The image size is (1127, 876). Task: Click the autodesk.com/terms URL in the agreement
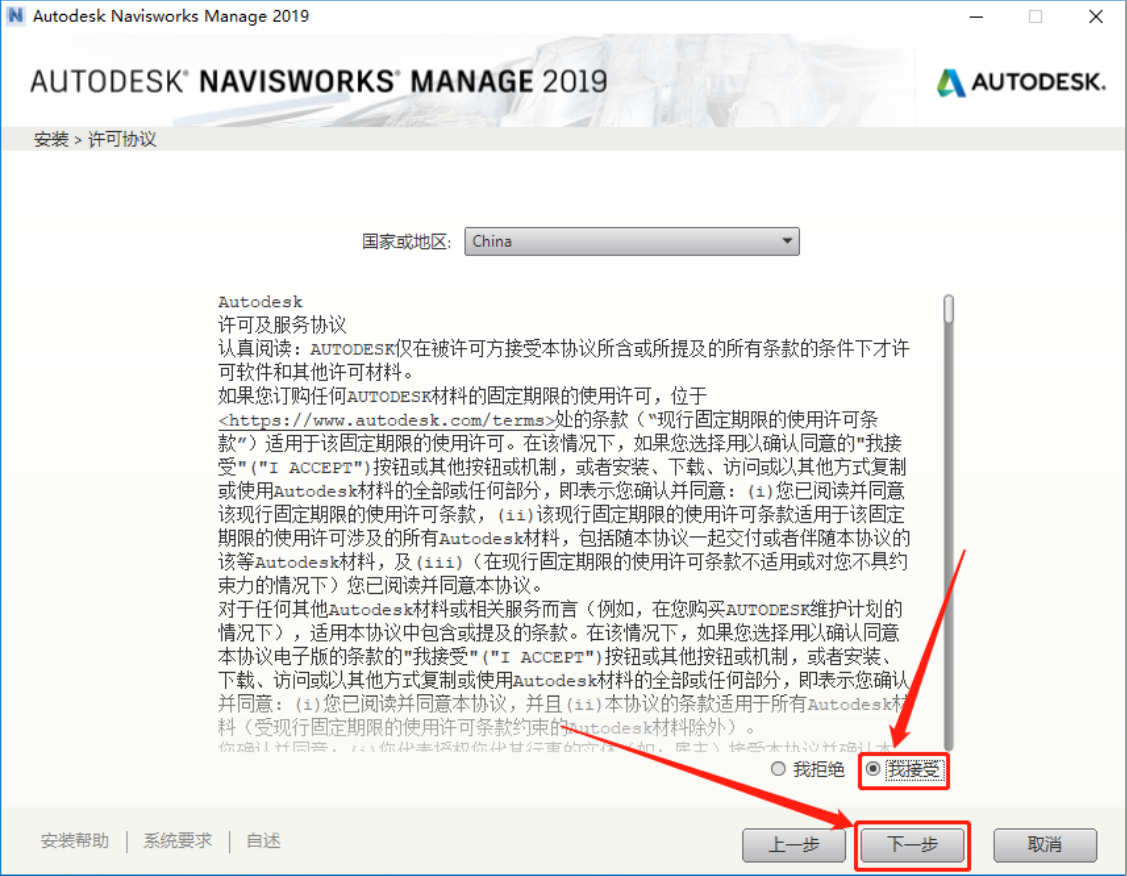click(x=387, y=420)
